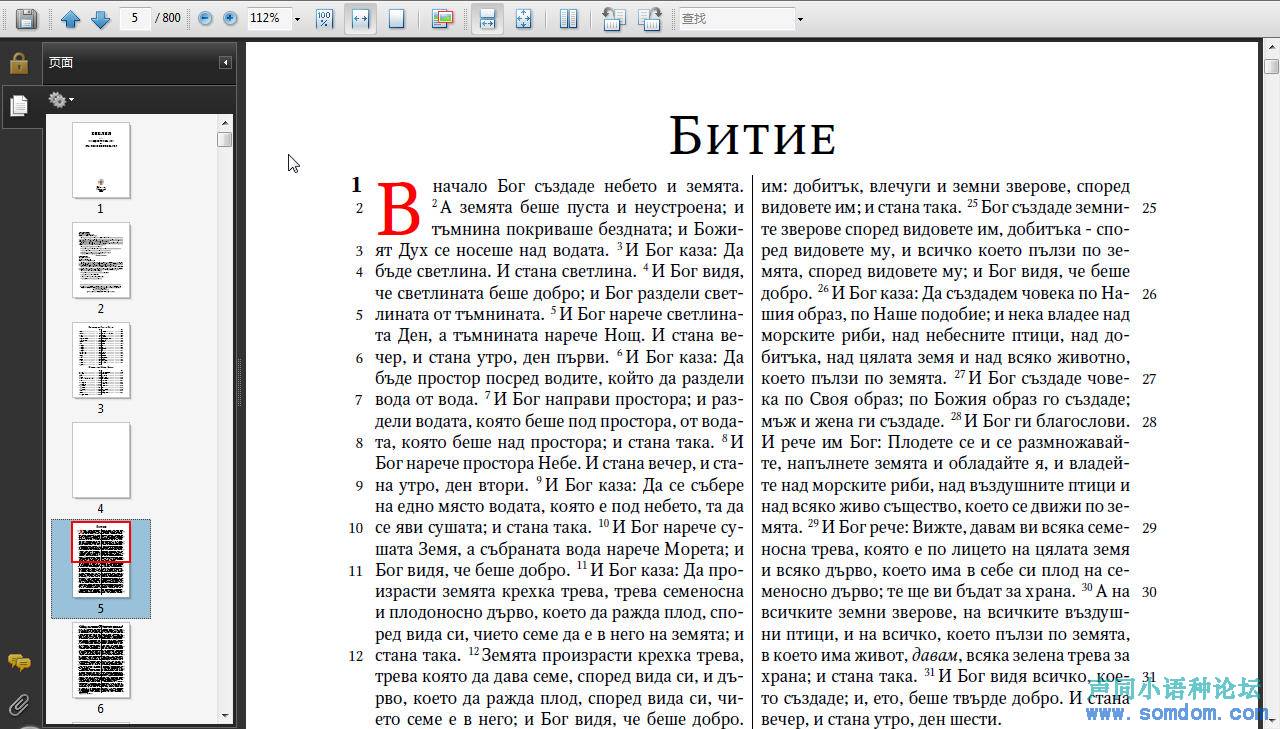This screenshot has width=1280, height=729.
Task: Toggle the page thumbnails panel icon
Action: tap(19, 105)
